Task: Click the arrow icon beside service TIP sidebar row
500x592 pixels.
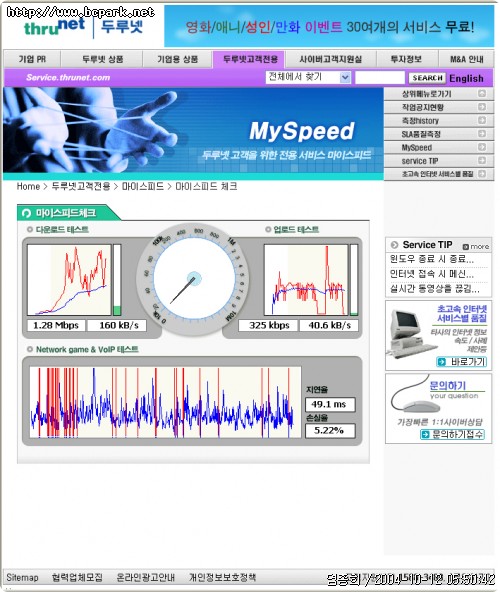Action: (x=481, y=160)
